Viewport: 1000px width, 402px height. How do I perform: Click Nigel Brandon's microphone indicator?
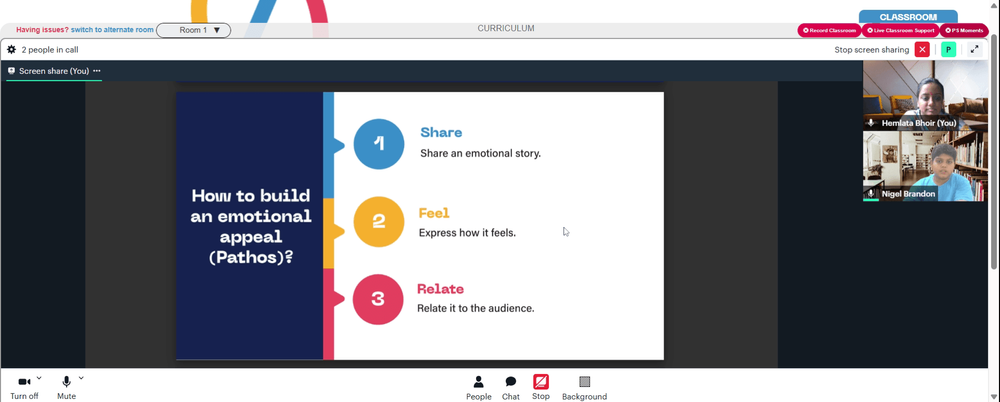[871, 193]
